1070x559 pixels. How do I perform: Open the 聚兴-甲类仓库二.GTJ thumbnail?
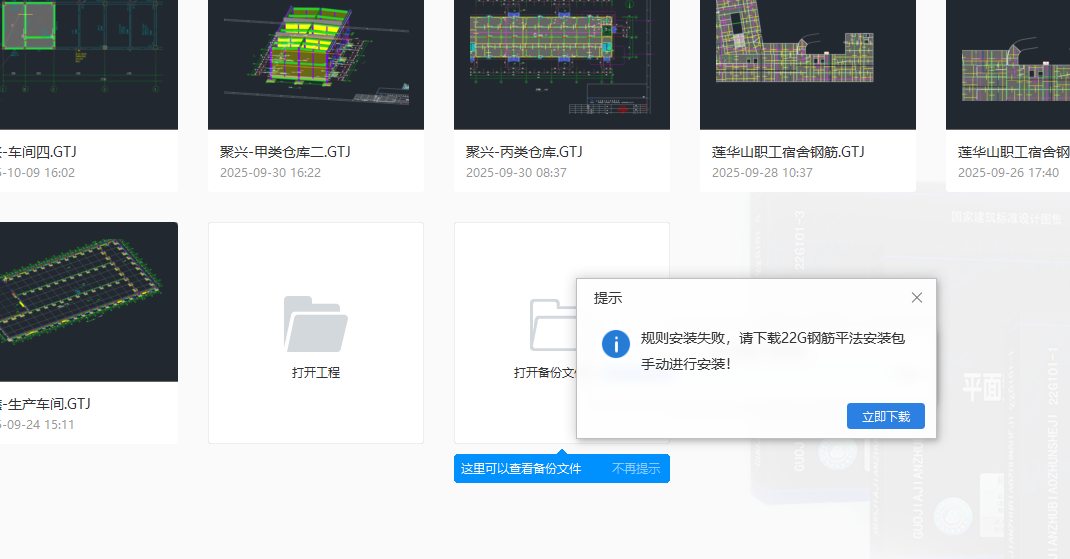tap(316, 63)
